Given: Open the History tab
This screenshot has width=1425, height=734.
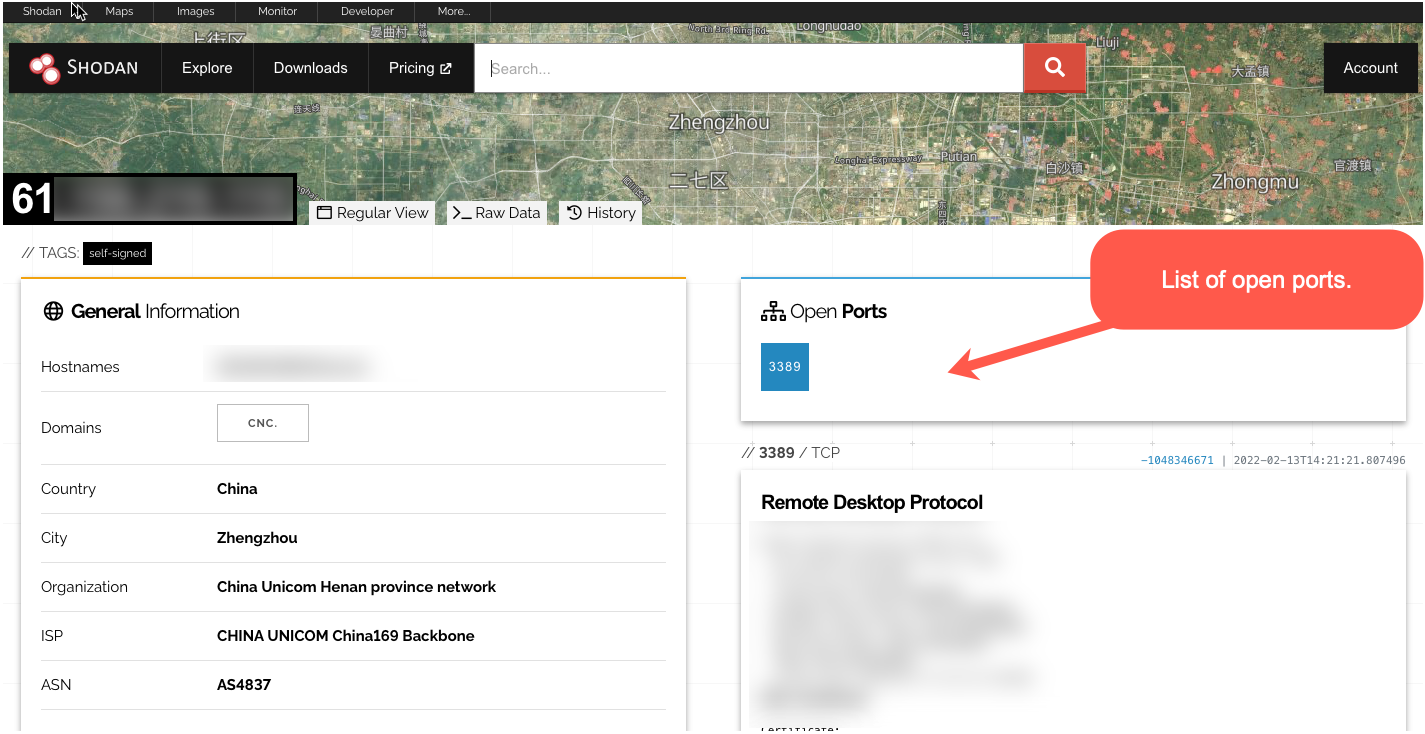Looking at the screenshot, I should point(601,212).
